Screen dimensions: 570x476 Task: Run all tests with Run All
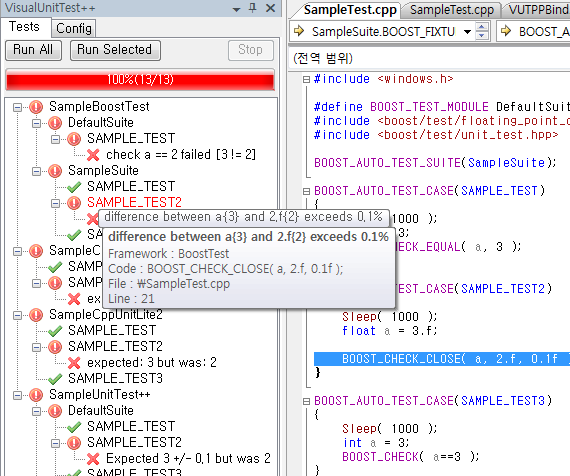pyautogui.click(x=33, y=50)
